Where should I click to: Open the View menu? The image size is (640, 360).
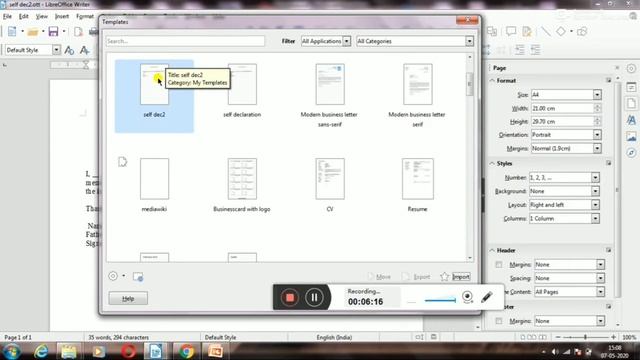point(42,16)
